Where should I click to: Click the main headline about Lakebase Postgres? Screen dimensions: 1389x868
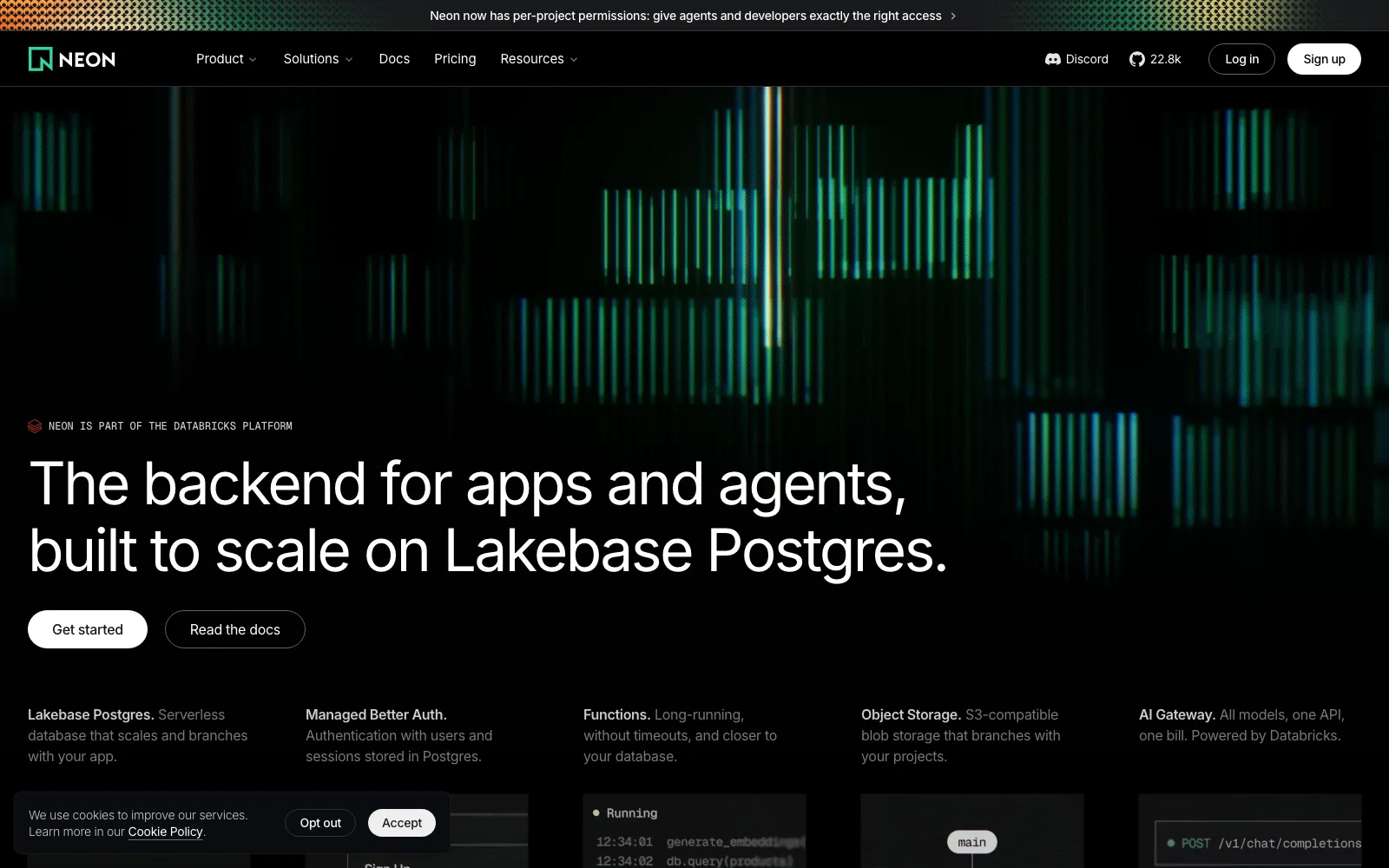489,516
